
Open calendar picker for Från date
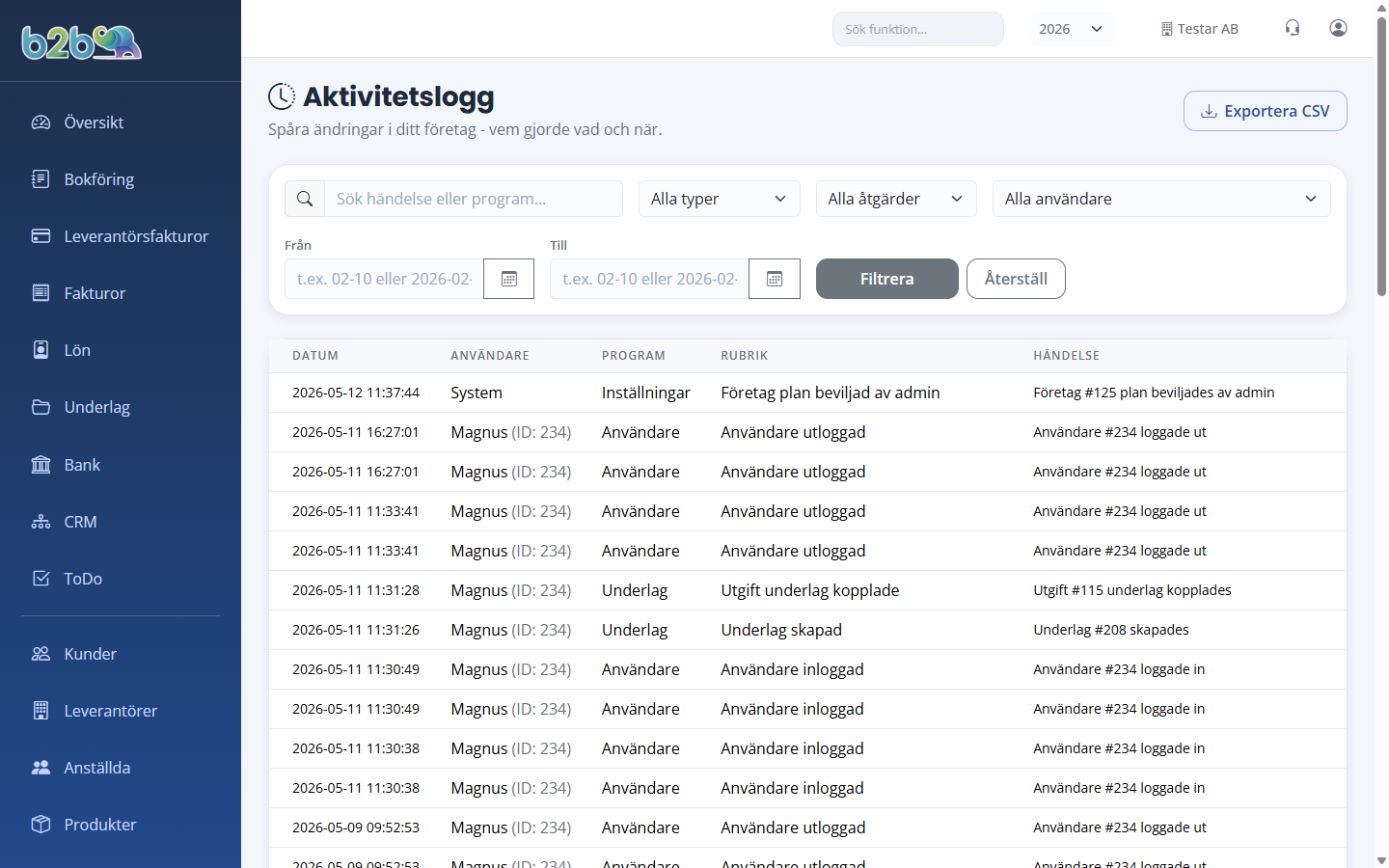pos(509,279)
